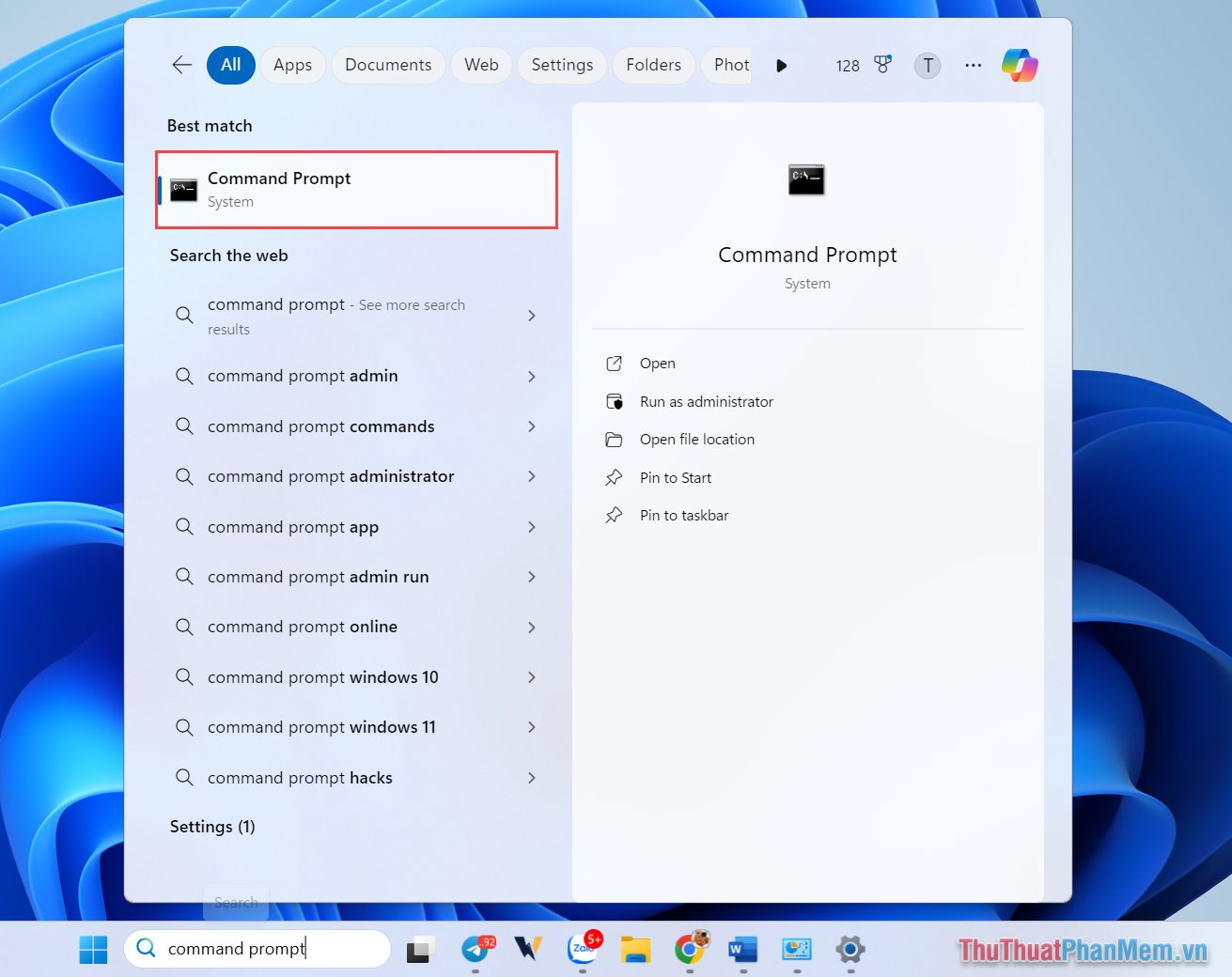The image size is (1232, 977).
Task: Open File Explorer from the taskbar
Action: [x=636, y=949]
